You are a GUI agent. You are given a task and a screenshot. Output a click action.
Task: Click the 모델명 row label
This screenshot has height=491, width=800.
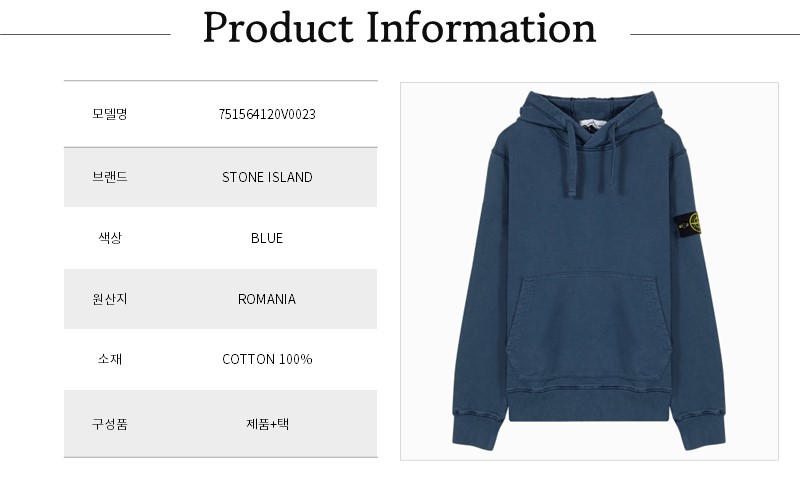[109, 114]
